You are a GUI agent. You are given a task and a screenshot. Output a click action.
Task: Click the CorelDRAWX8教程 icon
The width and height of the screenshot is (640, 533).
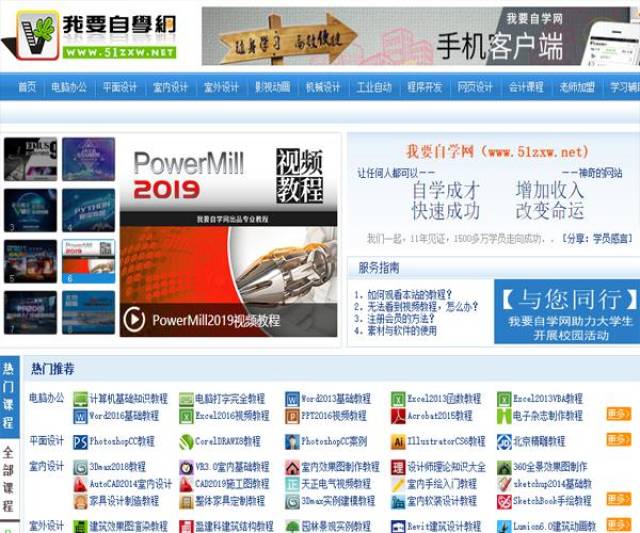click(186, 442)
